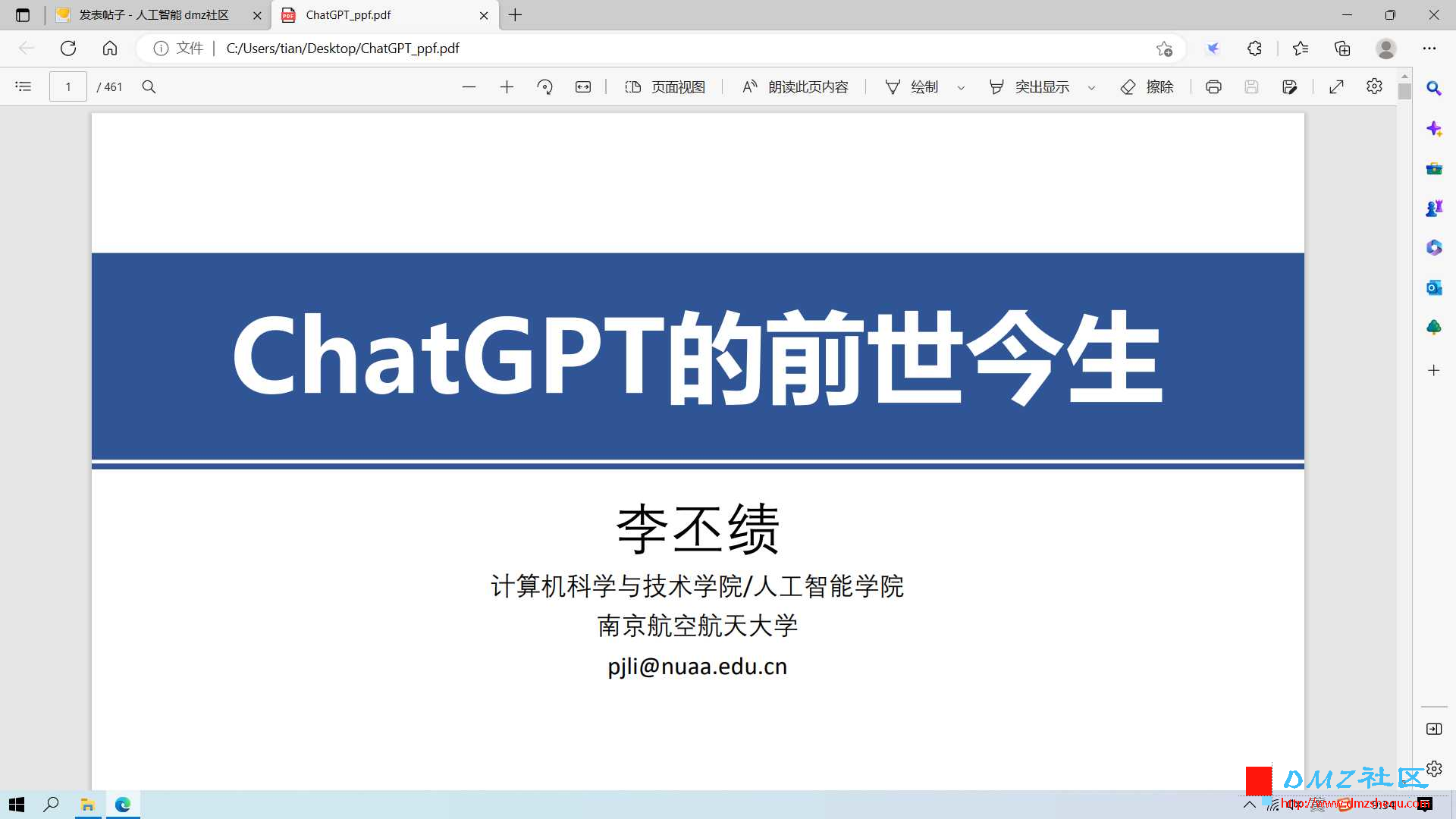Click the fit to width icon
The width and height of the screenshot is (1456, 819).
coord(582,86)
